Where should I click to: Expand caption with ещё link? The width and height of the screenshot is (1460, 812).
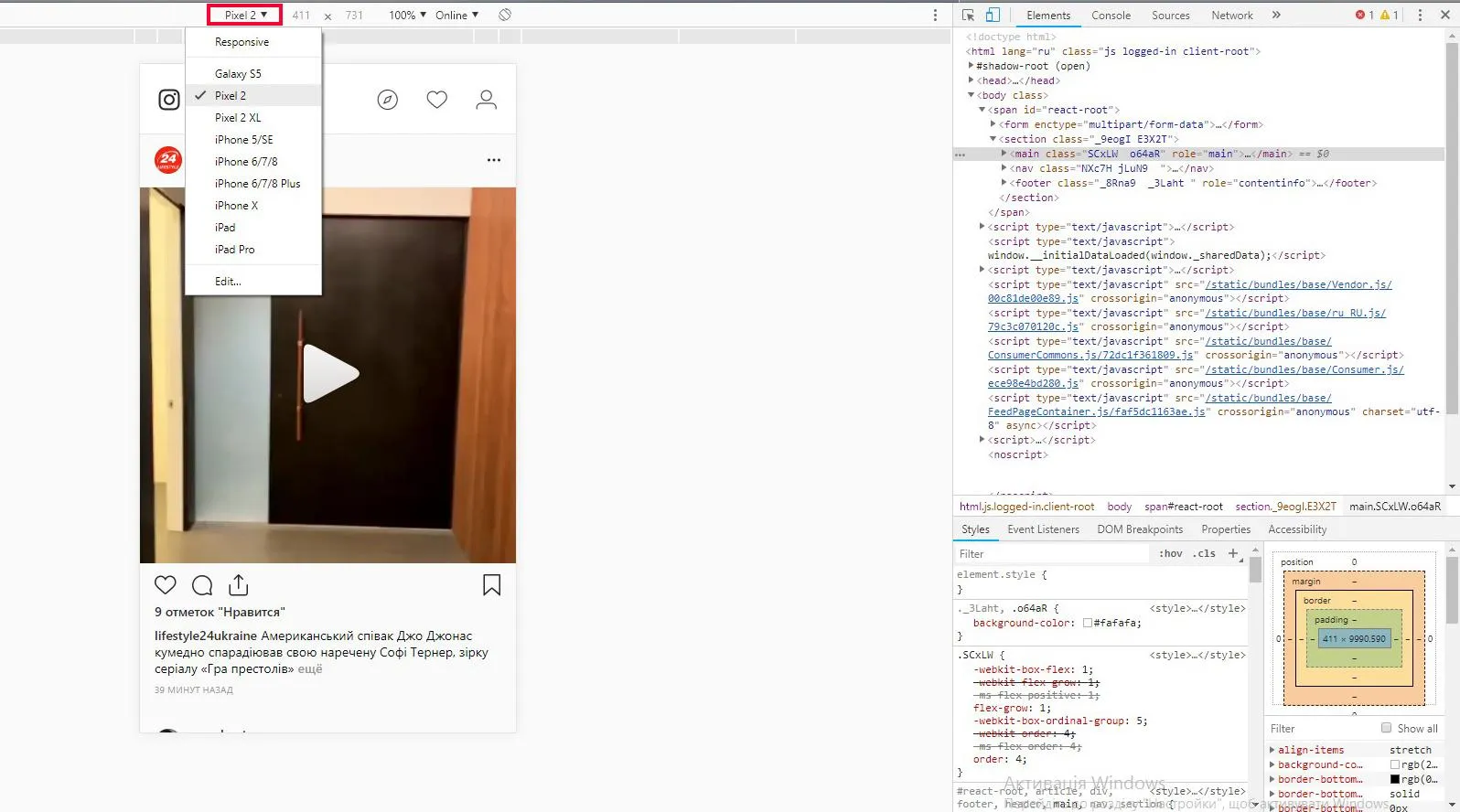point(310,669)
